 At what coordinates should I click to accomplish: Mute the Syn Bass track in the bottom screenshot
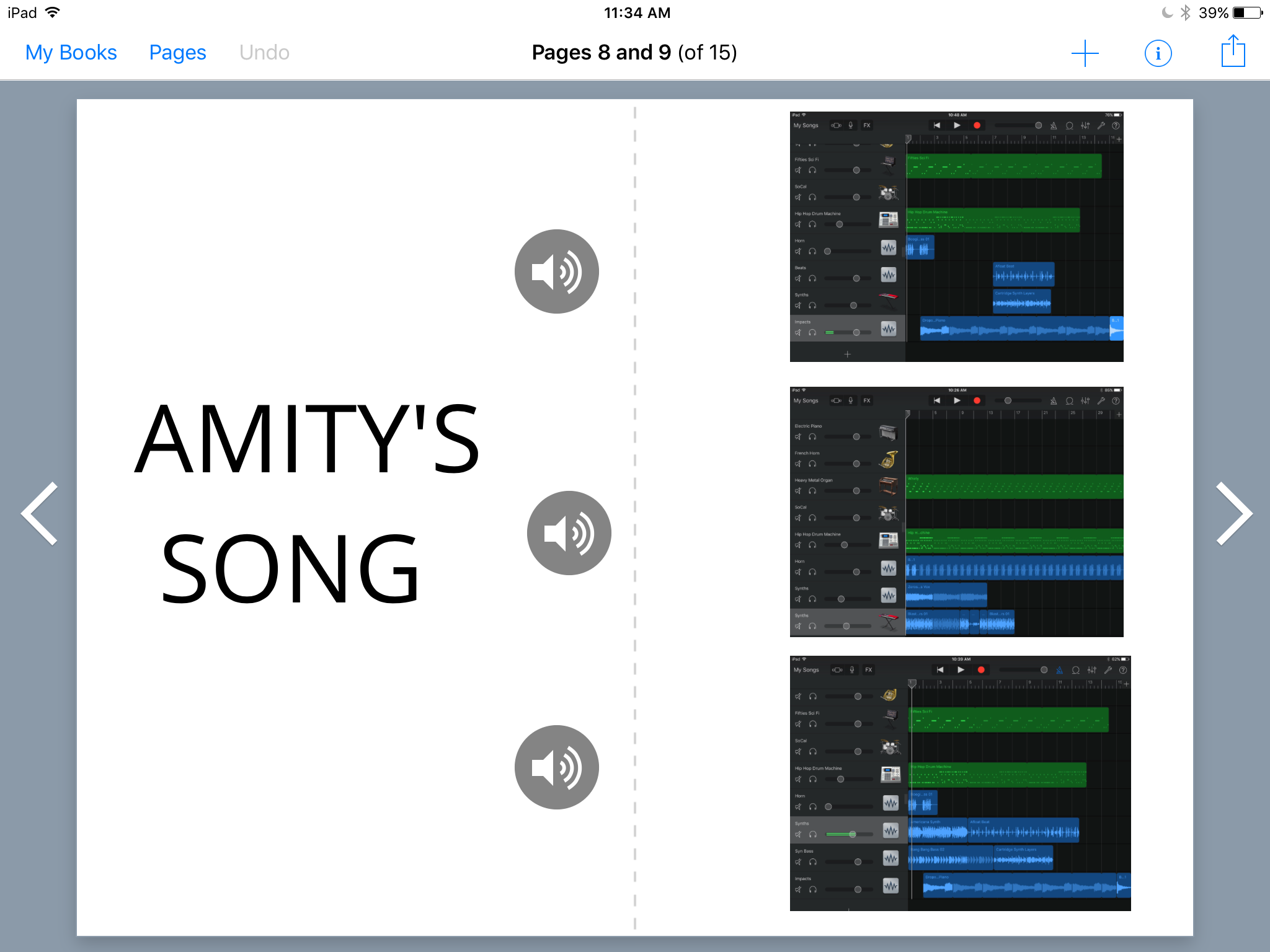click(x=797, y=862)
